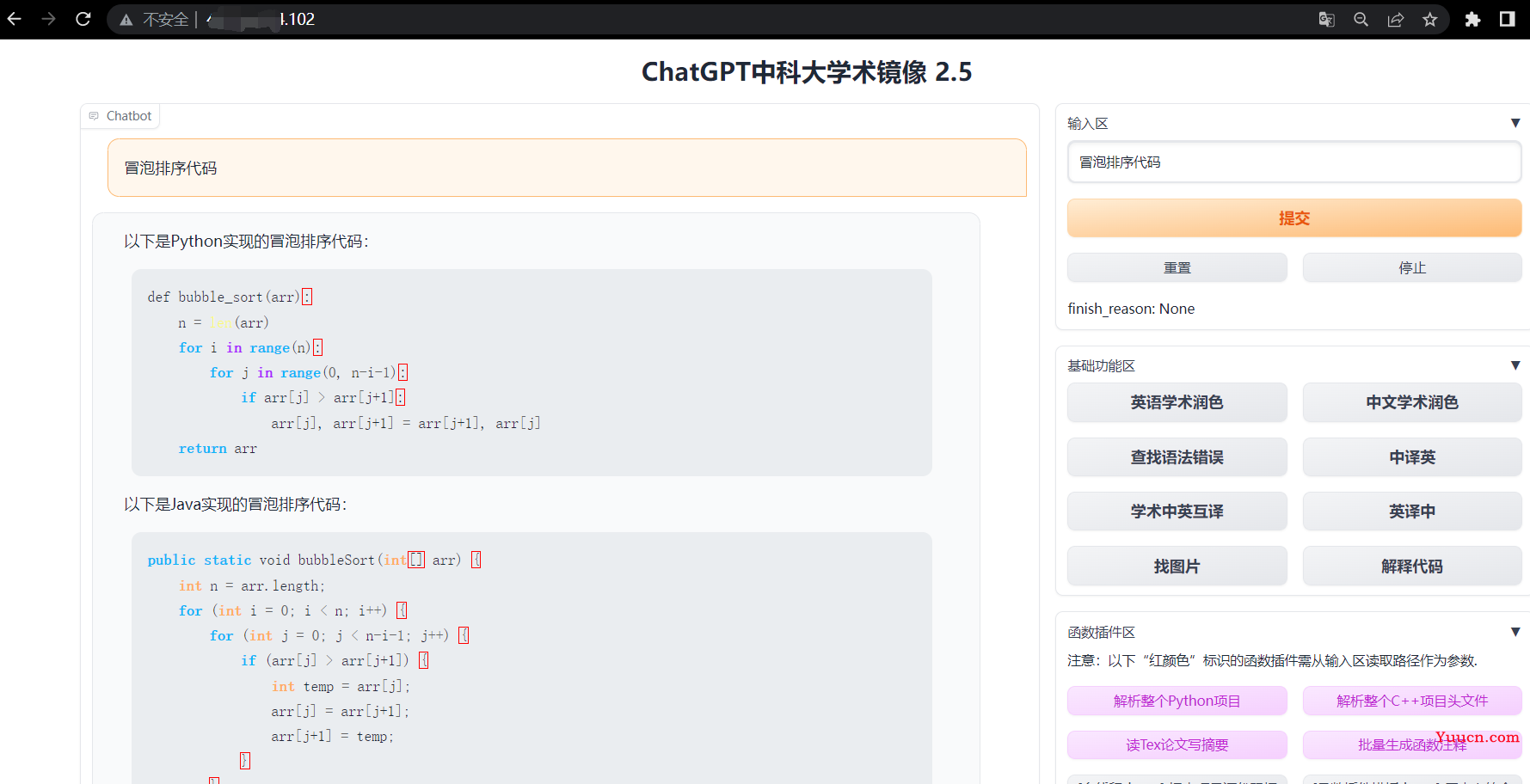Click code line public static void bubbleSort
Viewport: 1530px width, 784px height.
(314, 560)
